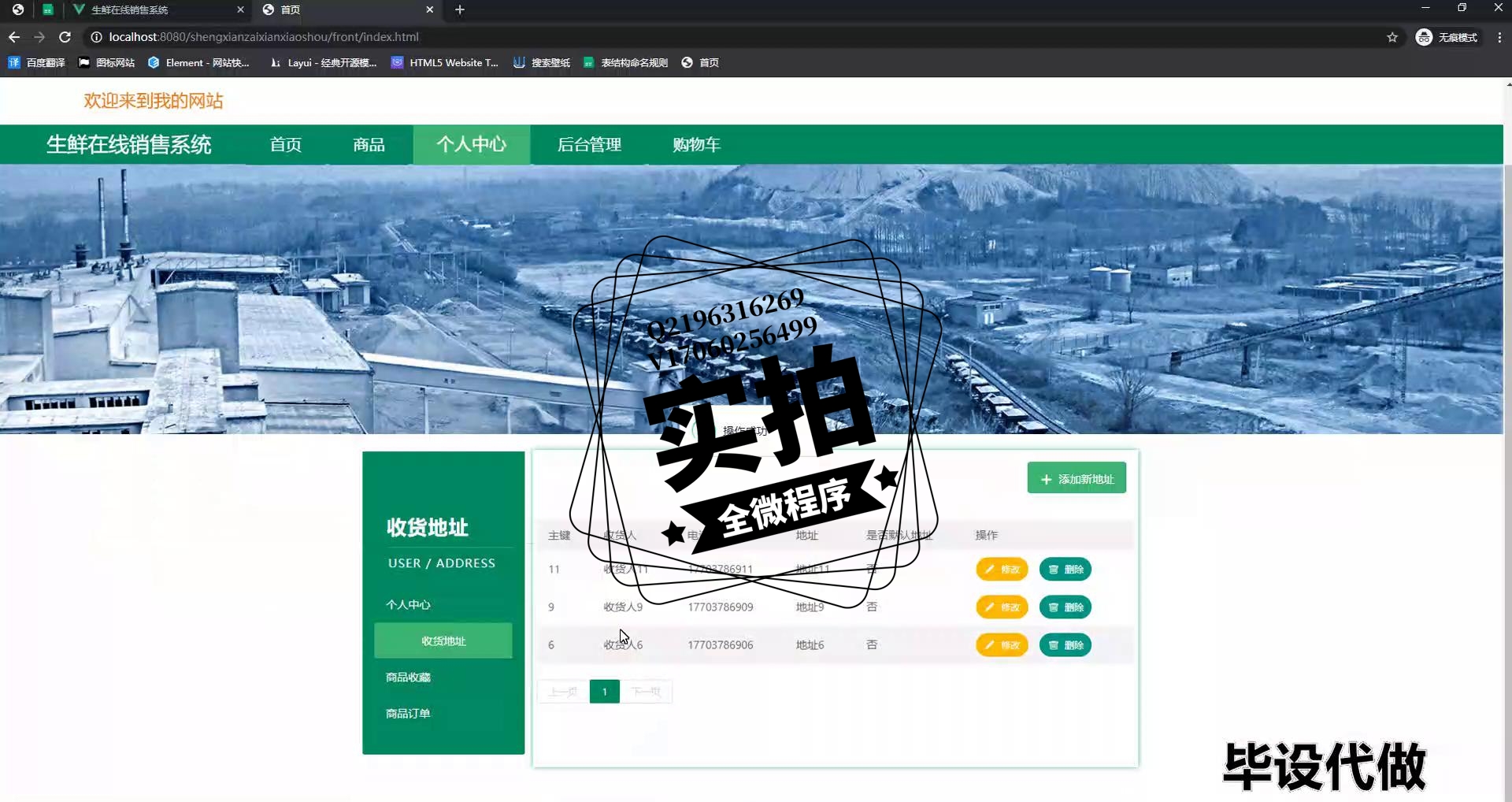Select the 个人中心 navigation item
The width and height of the screenshot is (1512, 802).
pos(471,144)
